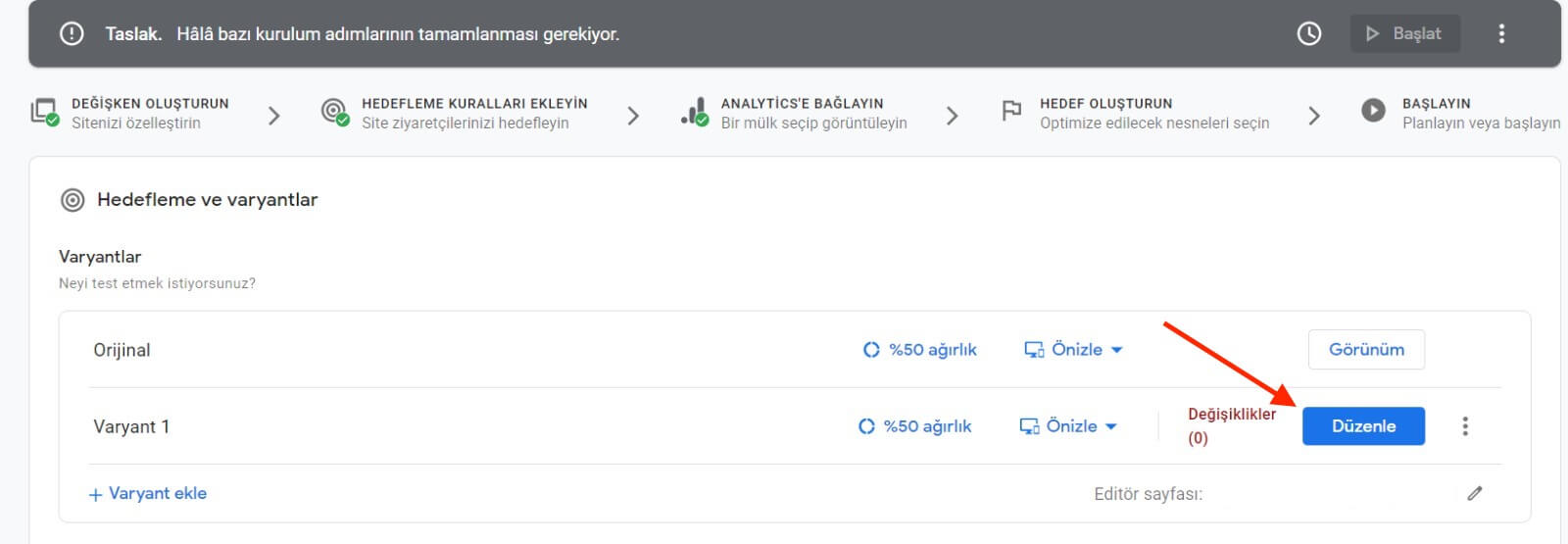This screenshot has height=544, width=1568.
Task: Click Değişiklikler (0) text
Action: (1232, 426)
